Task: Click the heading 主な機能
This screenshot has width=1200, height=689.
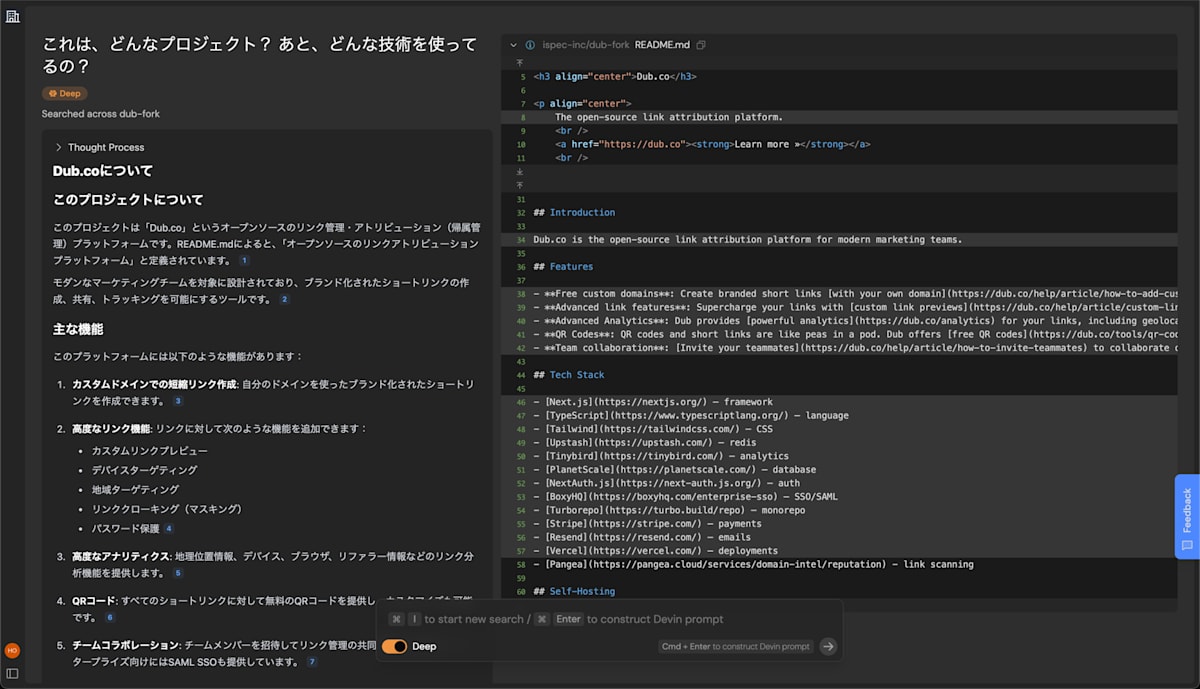Action: coord(78,329)
